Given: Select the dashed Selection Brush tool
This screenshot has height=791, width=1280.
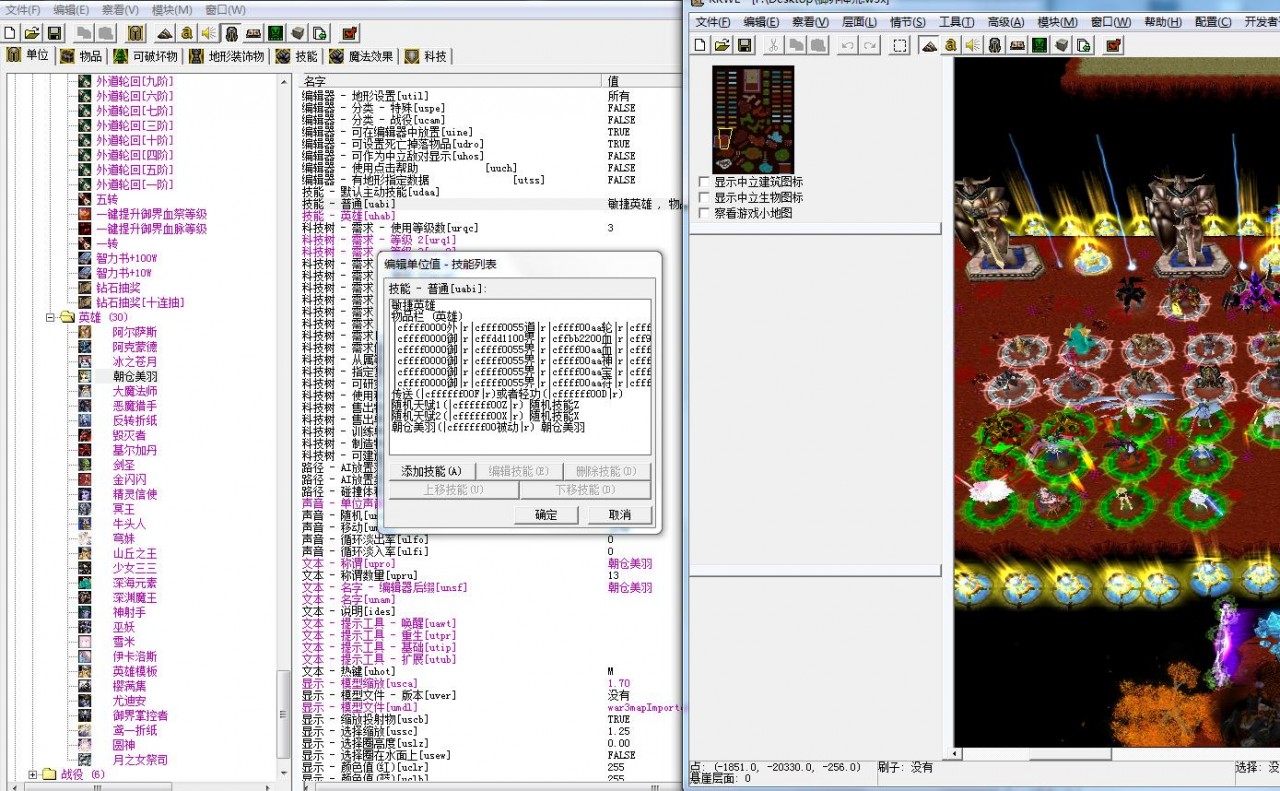Looking at the screenshot, I should pyautogui.click(x=900, y=45).
